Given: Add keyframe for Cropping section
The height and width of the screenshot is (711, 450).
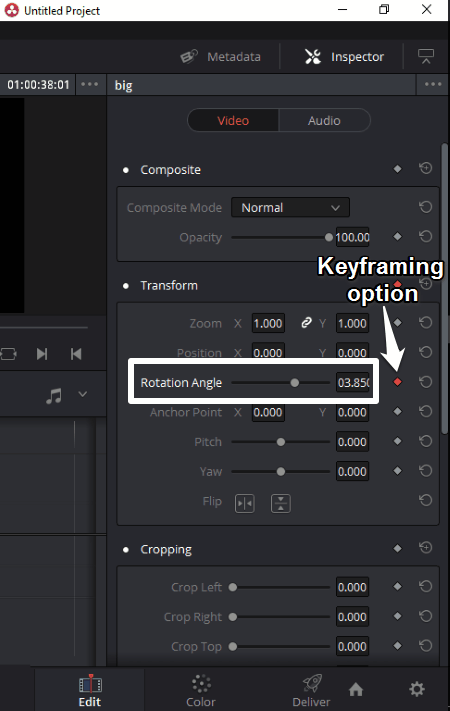Looking at the screenshot, I should pyautogui.click(x=397, y=549).
